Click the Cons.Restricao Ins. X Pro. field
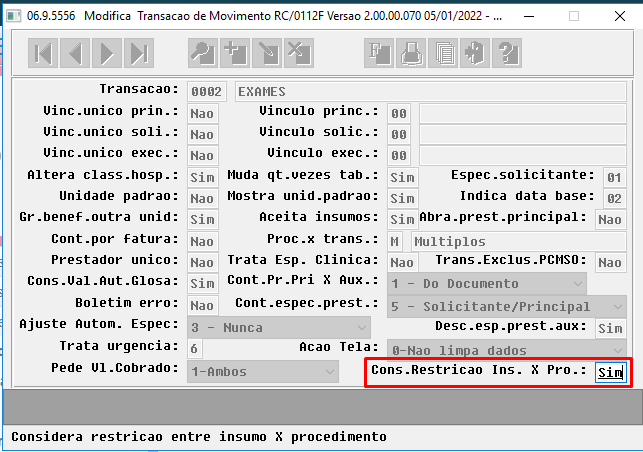Viewport: 643px width, 452px height. 611,372
